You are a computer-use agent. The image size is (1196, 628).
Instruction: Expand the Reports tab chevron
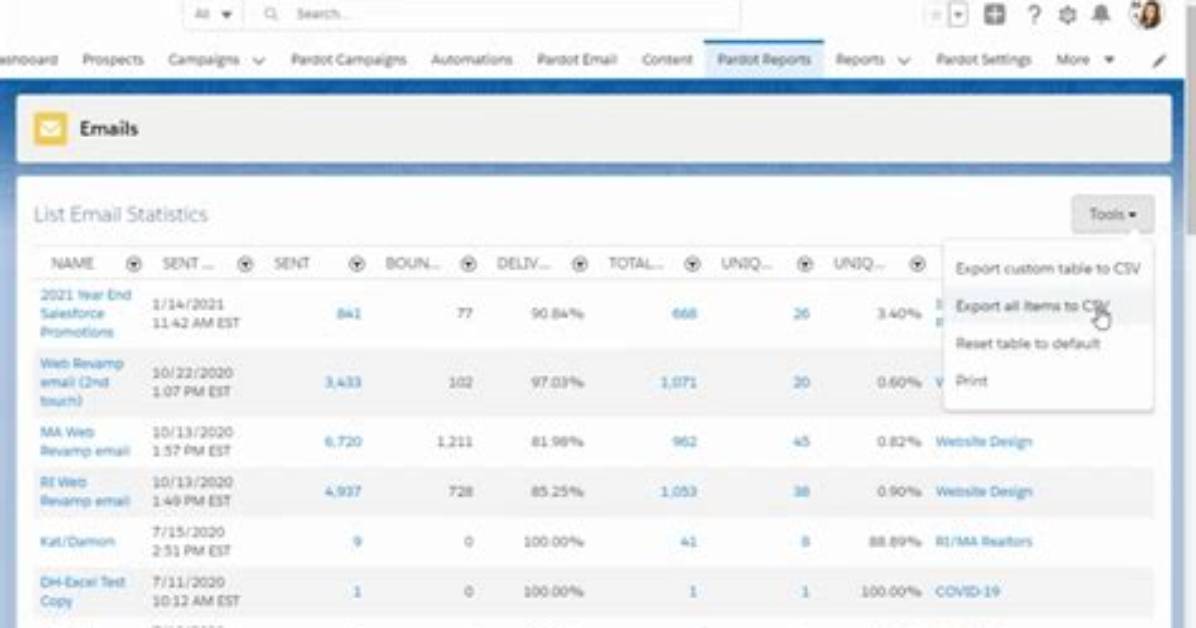pos(904,60)
